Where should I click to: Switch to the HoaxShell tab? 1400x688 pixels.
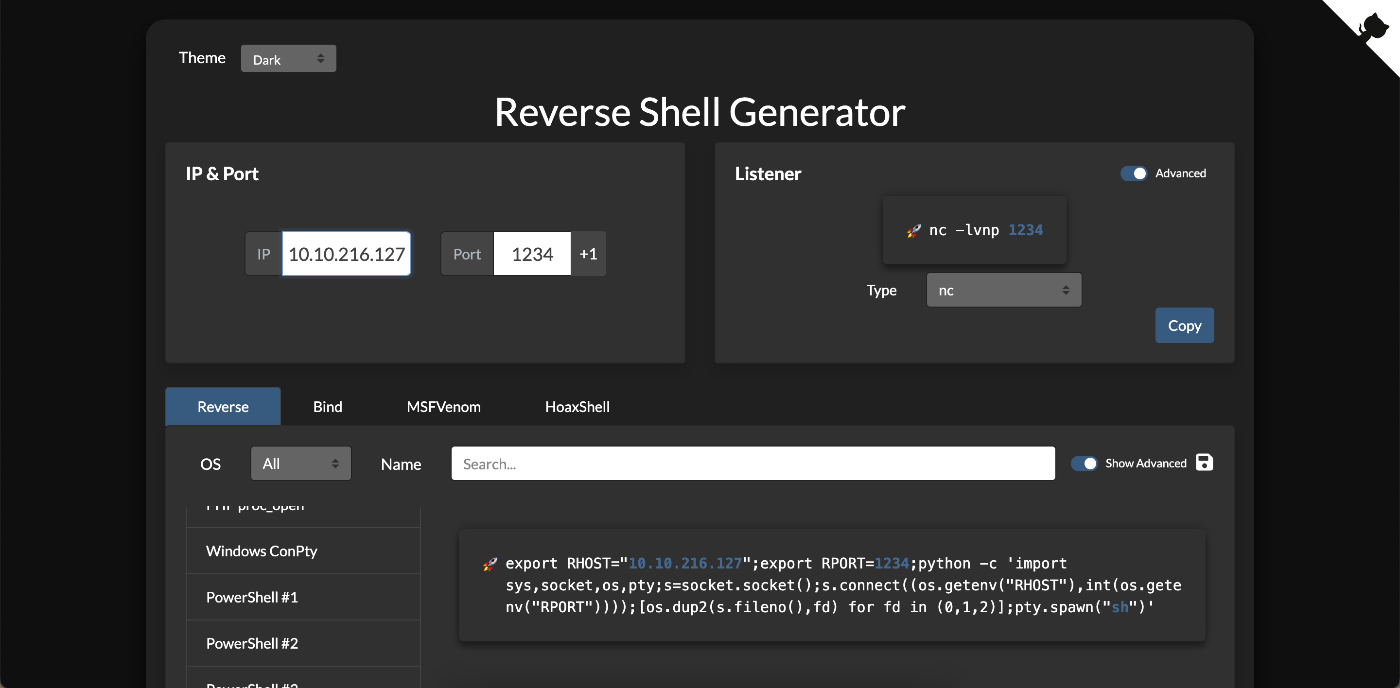point(577,406)
